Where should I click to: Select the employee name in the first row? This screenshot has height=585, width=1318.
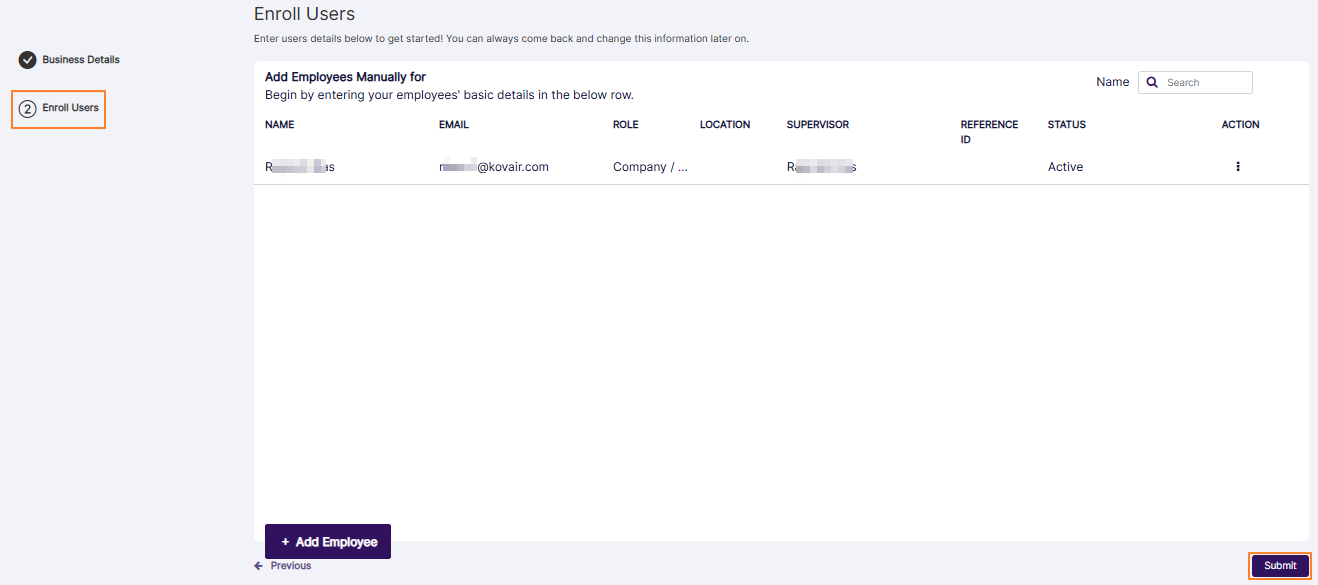[299, 166]
